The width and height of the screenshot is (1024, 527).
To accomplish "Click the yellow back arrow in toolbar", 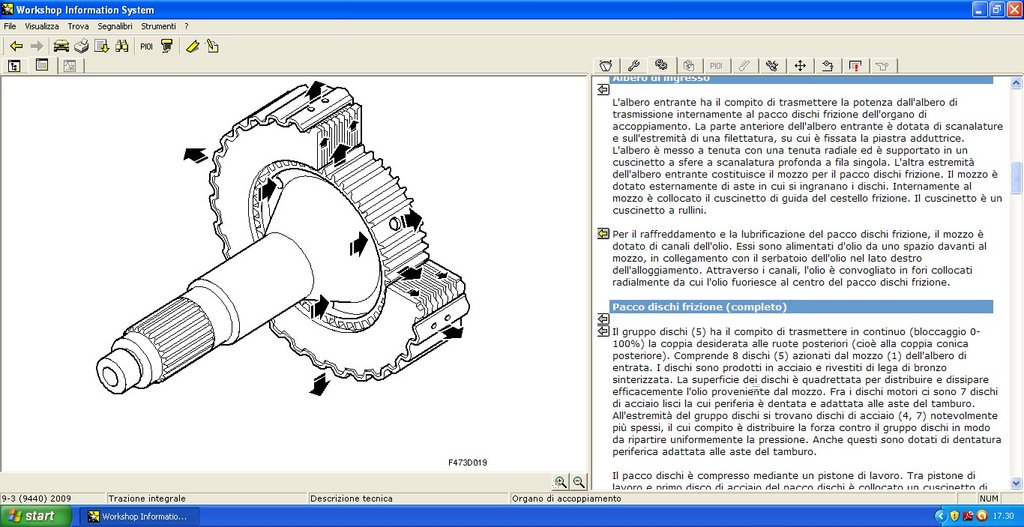I will pos(16,46).
